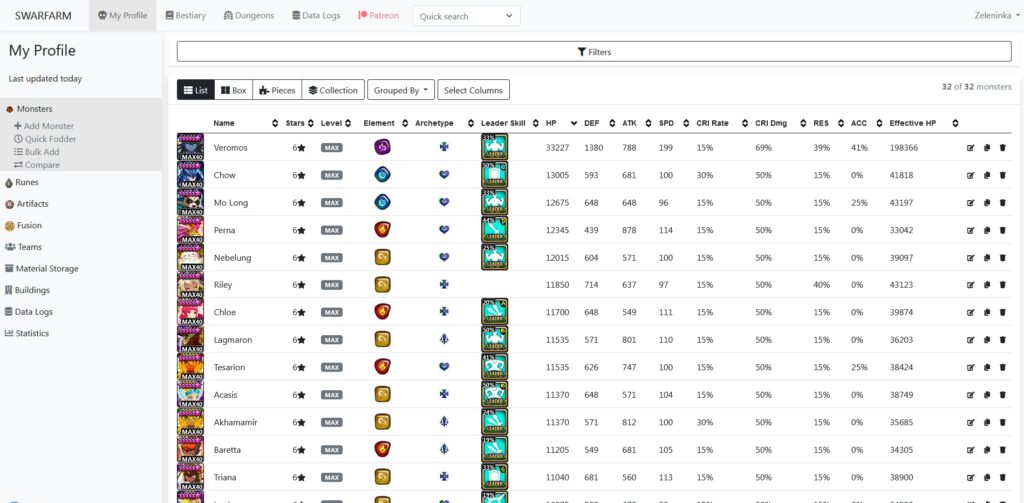Click Baretta's fire element icon
Viewport: 1024px width, 503px height.
coord(382,449)
